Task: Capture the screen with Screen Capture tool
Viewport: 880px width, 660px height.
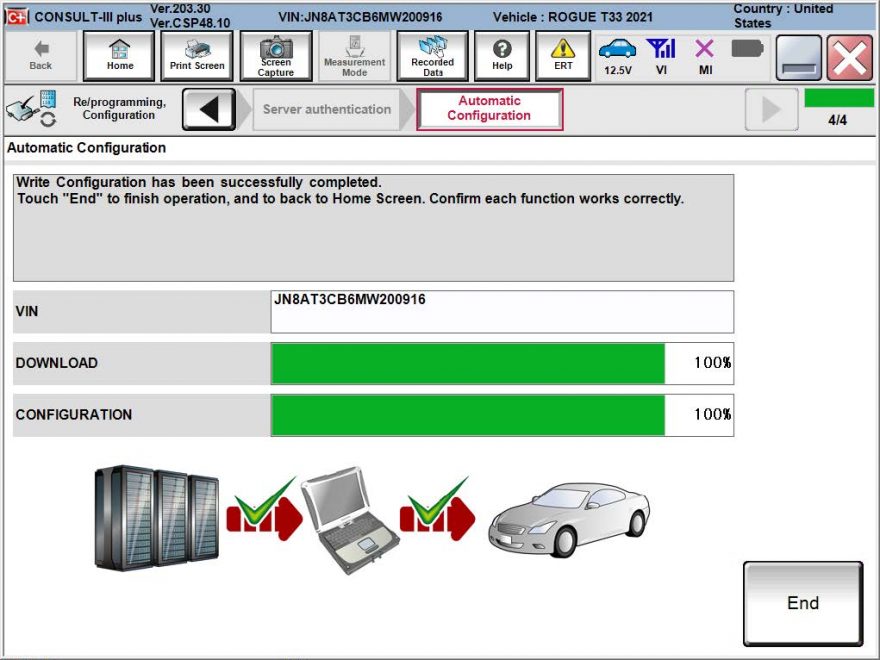Action: 276,56
